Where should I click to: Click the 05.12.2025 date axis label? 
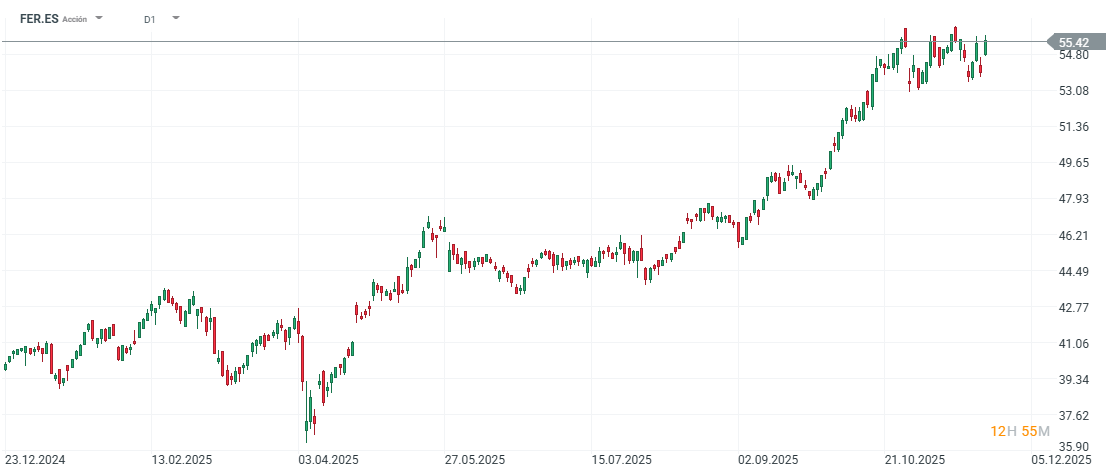point(1061,460)
